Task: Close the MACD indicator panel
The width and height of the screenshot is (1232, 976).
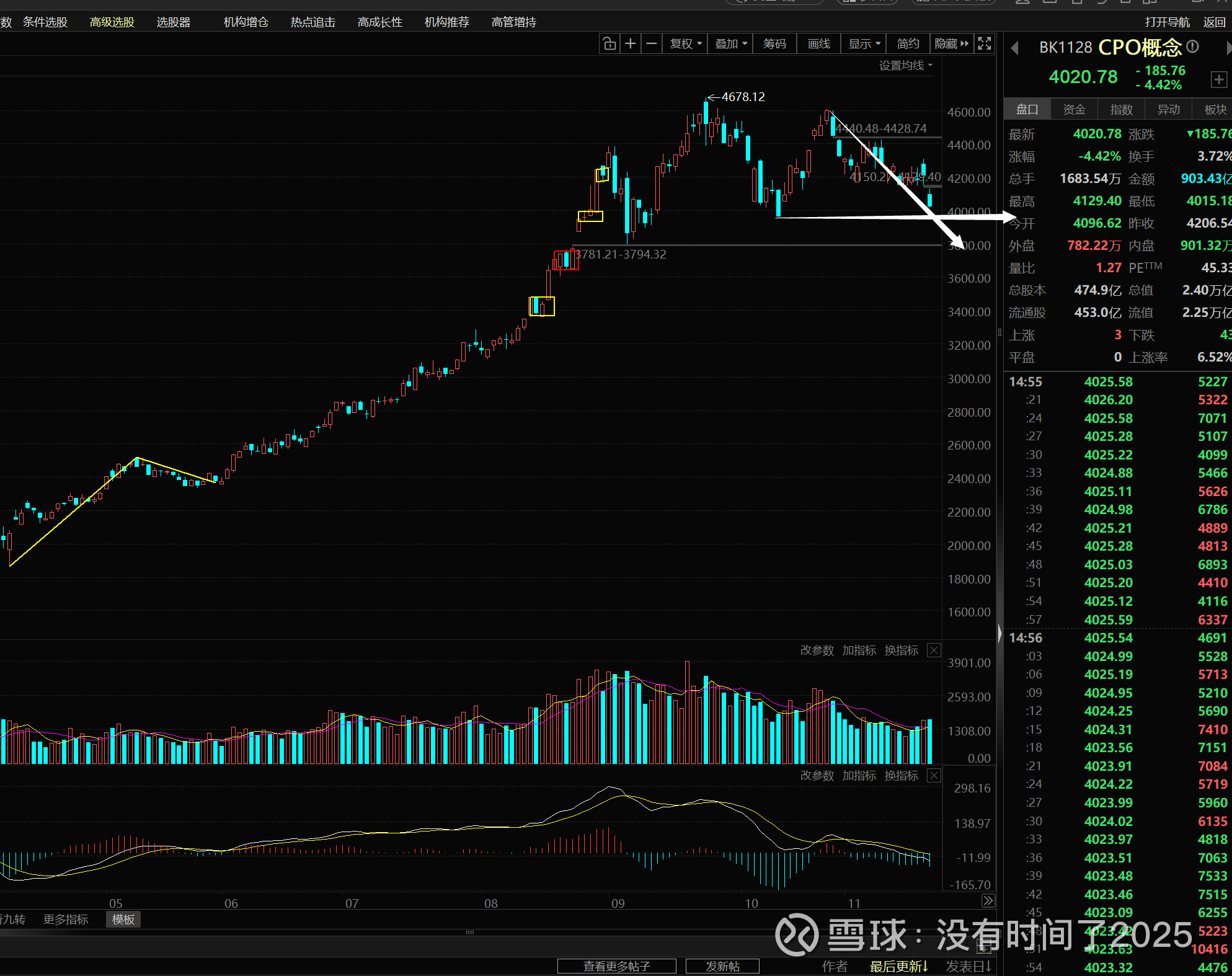Action: (x=934, y=776)
